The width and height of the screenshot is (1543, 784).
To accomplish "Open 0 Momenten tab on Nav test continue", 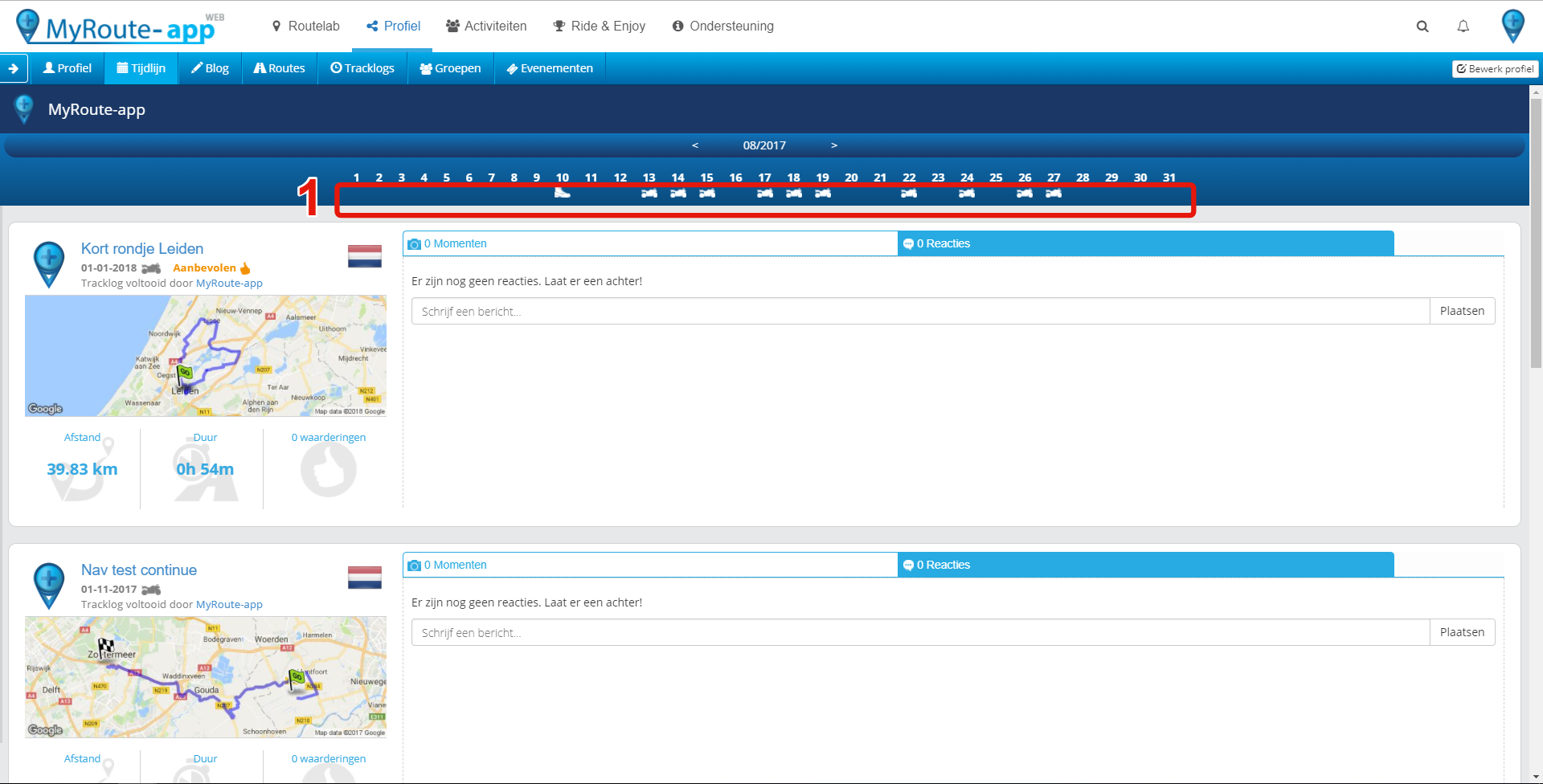I will click(x=649, y=565).
